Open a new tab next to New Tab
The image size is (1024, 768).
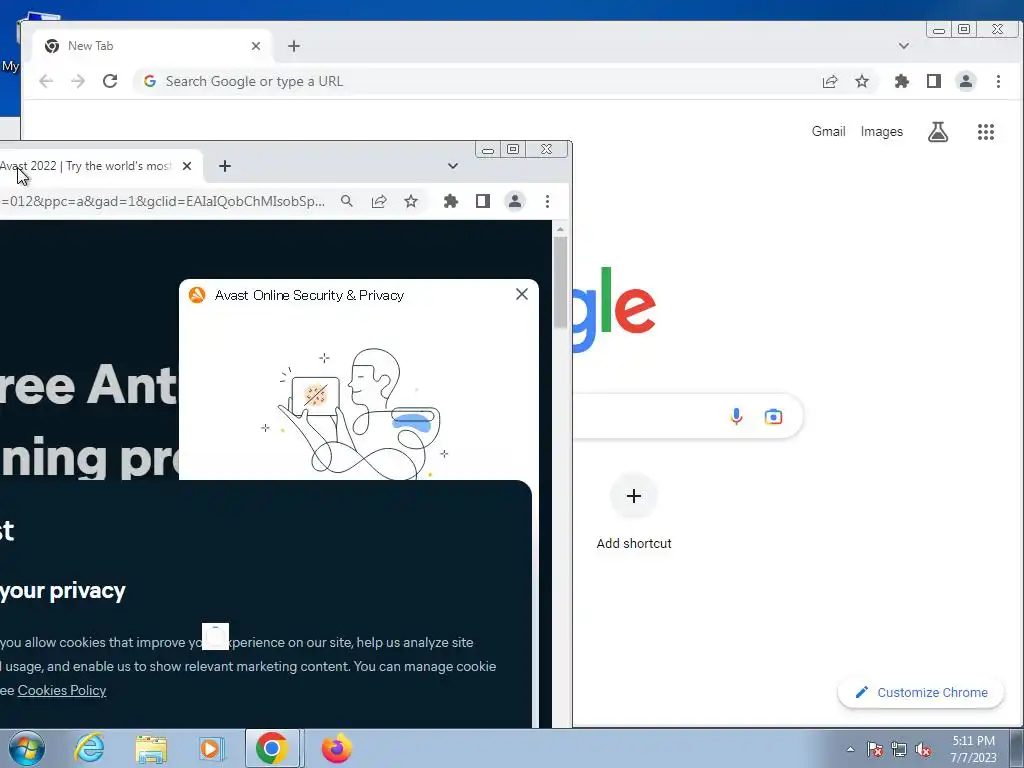point(294,46)
